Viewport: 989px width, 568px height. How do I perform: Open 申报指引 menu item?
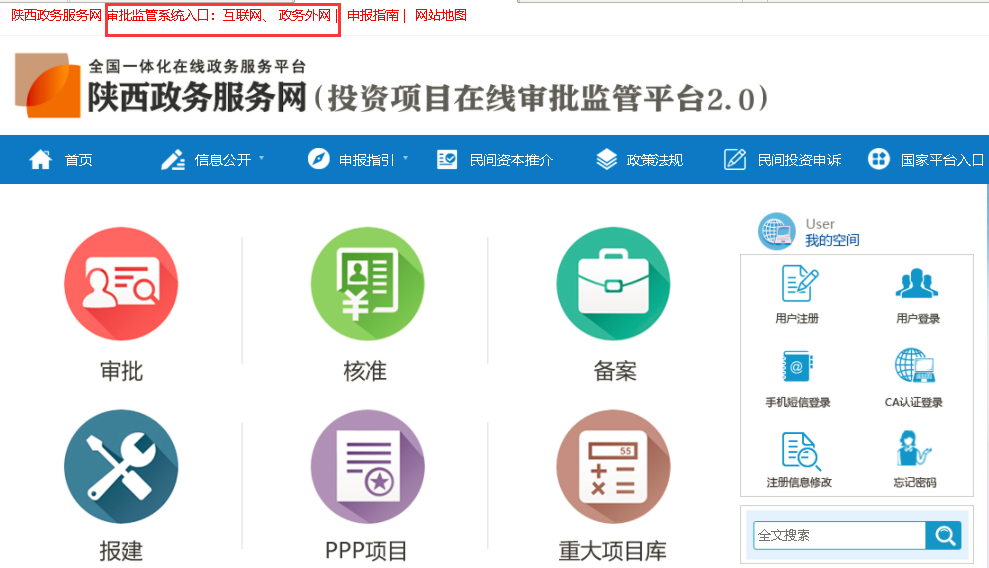pos(366,160)
